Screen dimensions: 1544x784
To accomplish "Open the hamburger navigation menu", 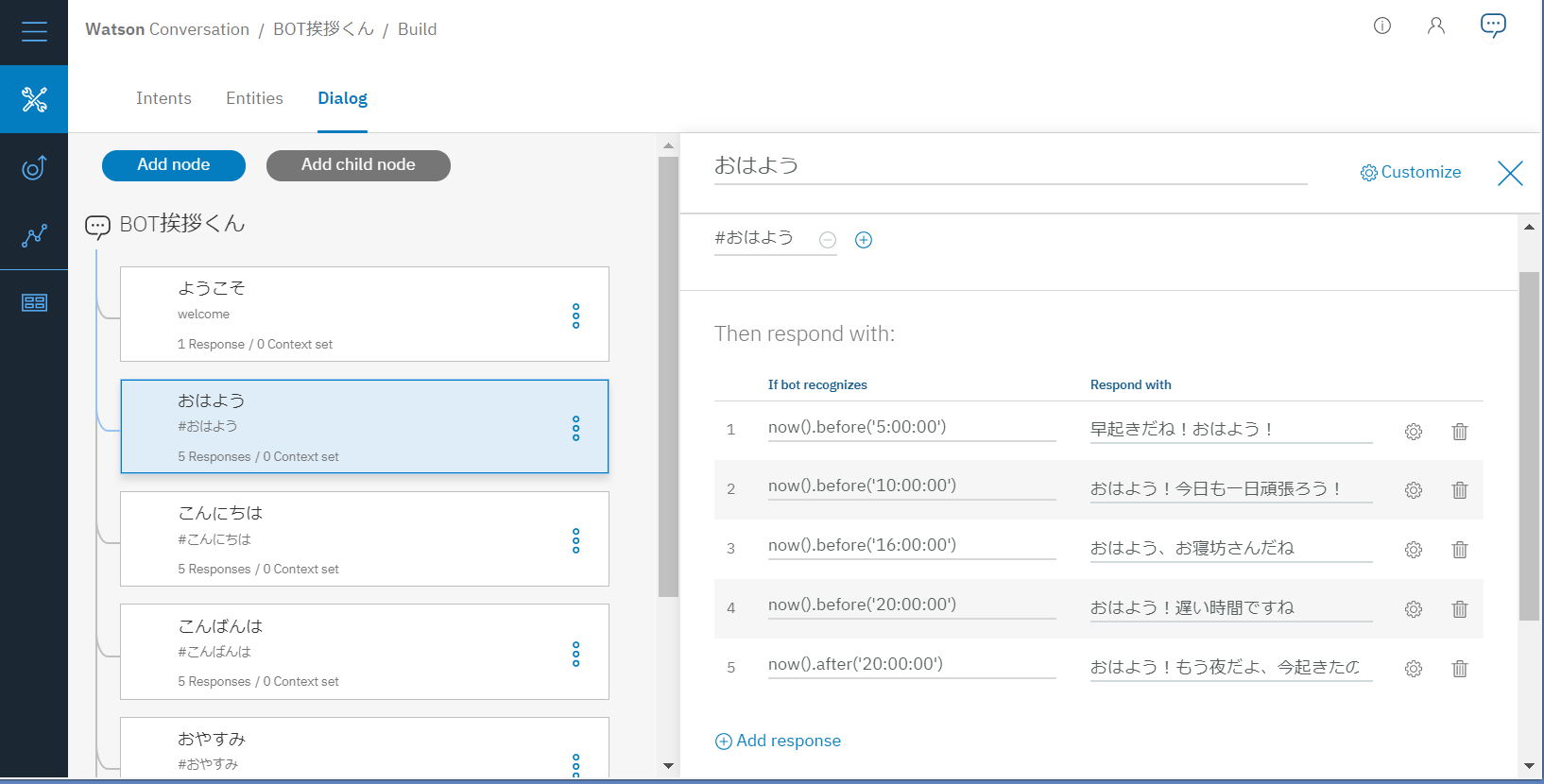I will (x=34, y=31).
